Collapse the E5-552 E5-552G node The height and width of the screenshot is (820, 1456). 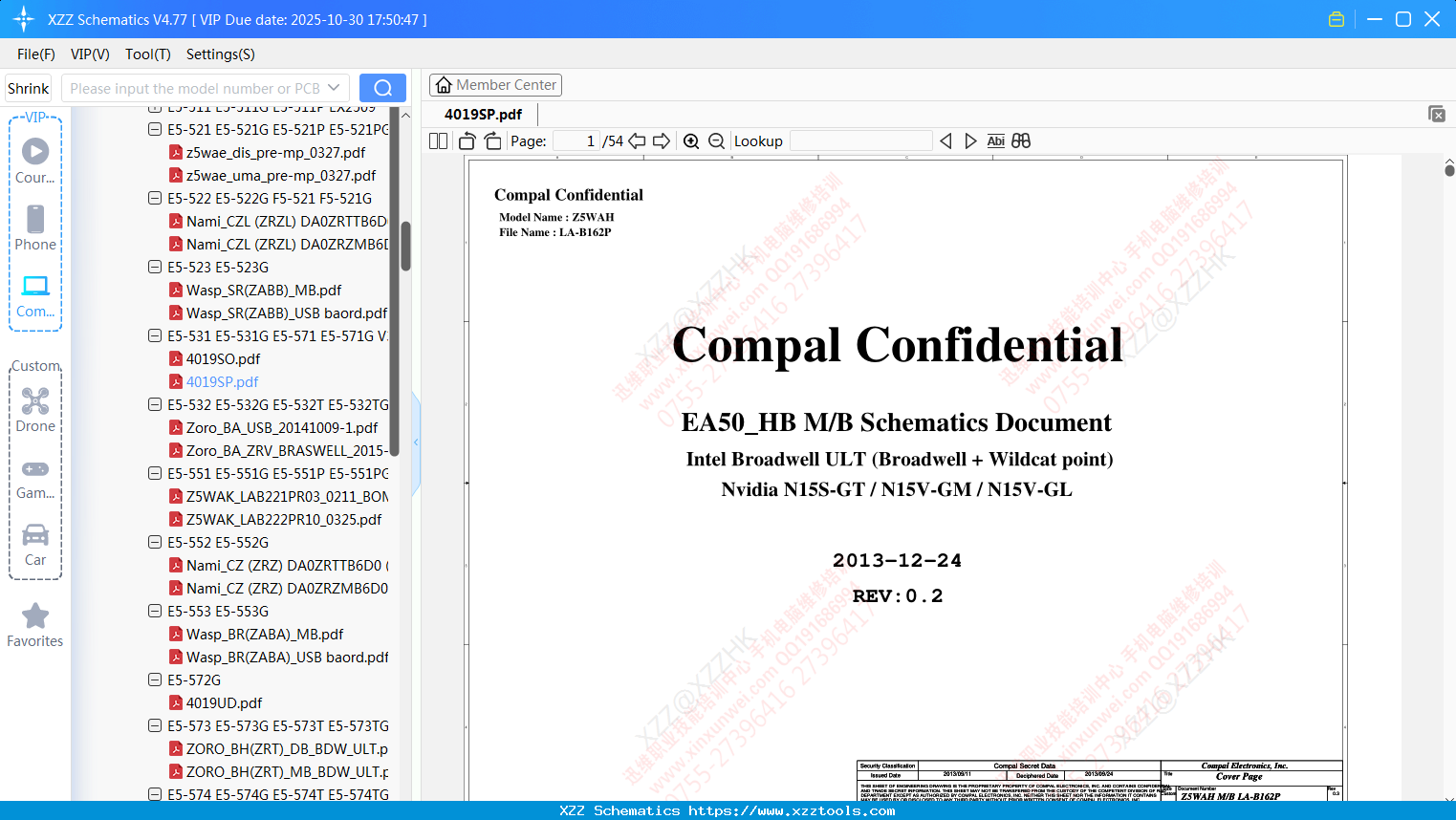click(155, 542)
